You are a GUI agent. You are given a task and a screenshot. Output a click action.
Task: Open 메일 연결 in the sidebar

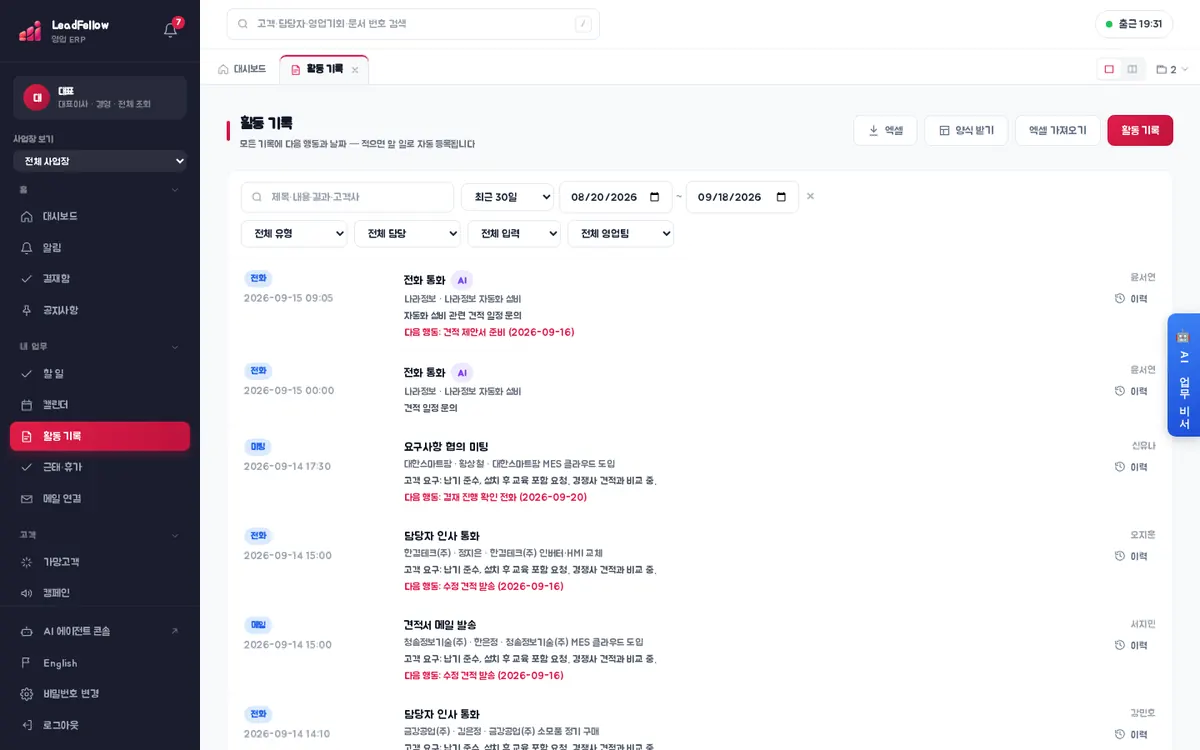[x=100, y=498]
